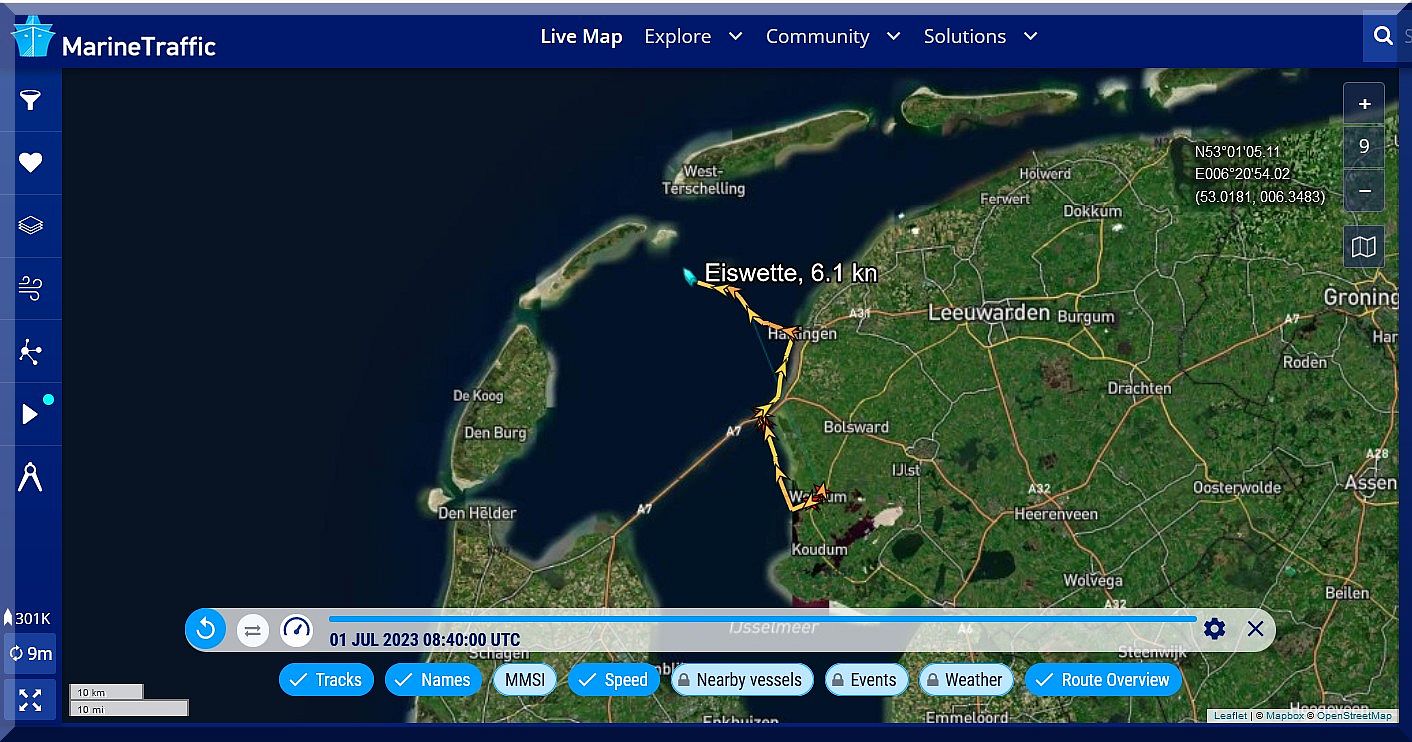Expand the Explore dropdown menu

point(692,37)
